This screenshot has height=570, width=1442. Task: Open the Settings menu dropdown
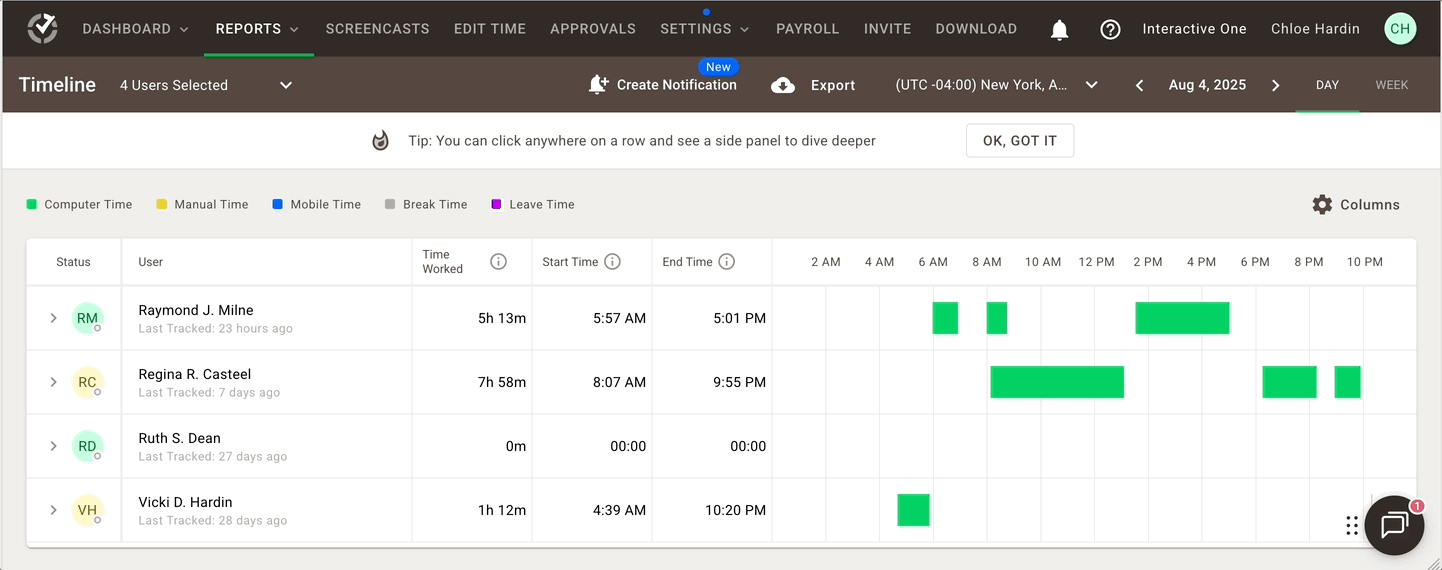point(705,29)
